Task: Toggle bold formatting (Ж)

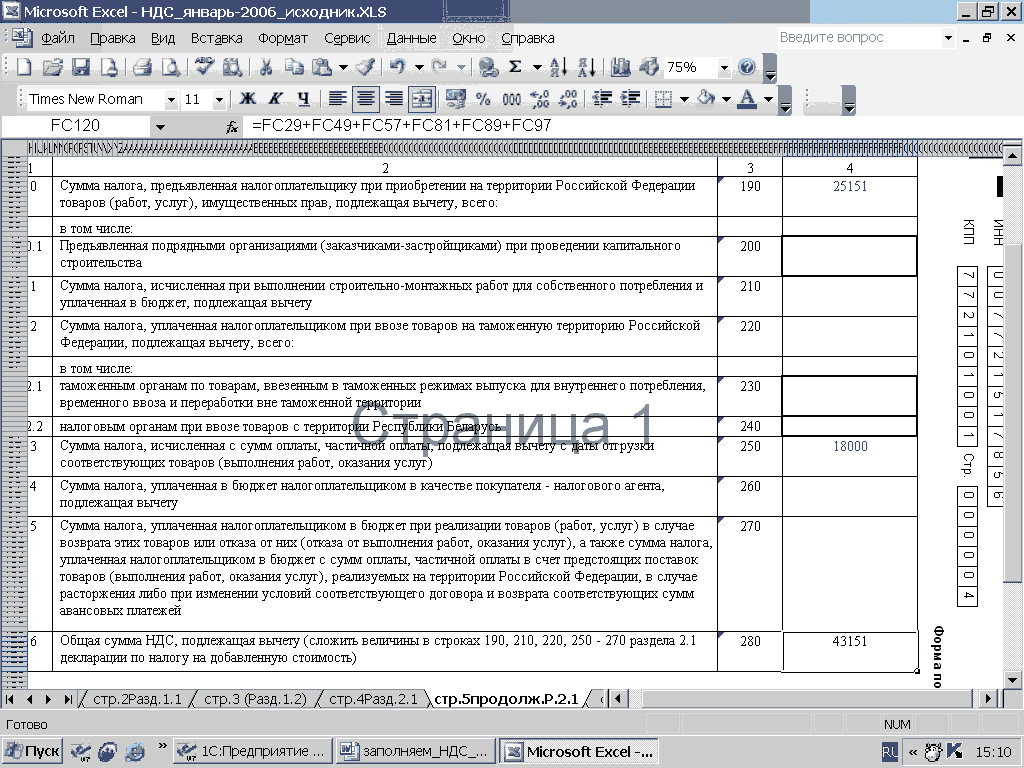Action: click(x=247, y=99)
